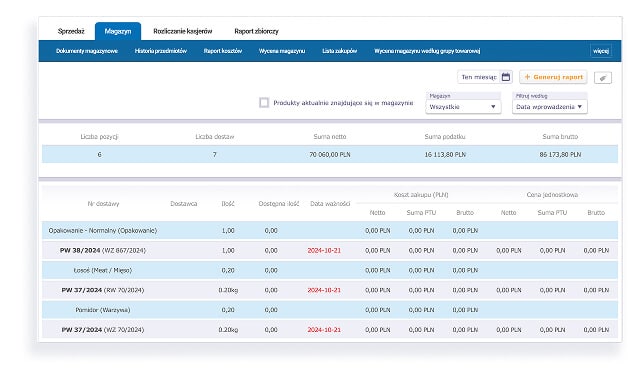Screen dimensions: 638x373
Task: Toggle the products currently in warehouse checkbox
Action: click(264, 103)
